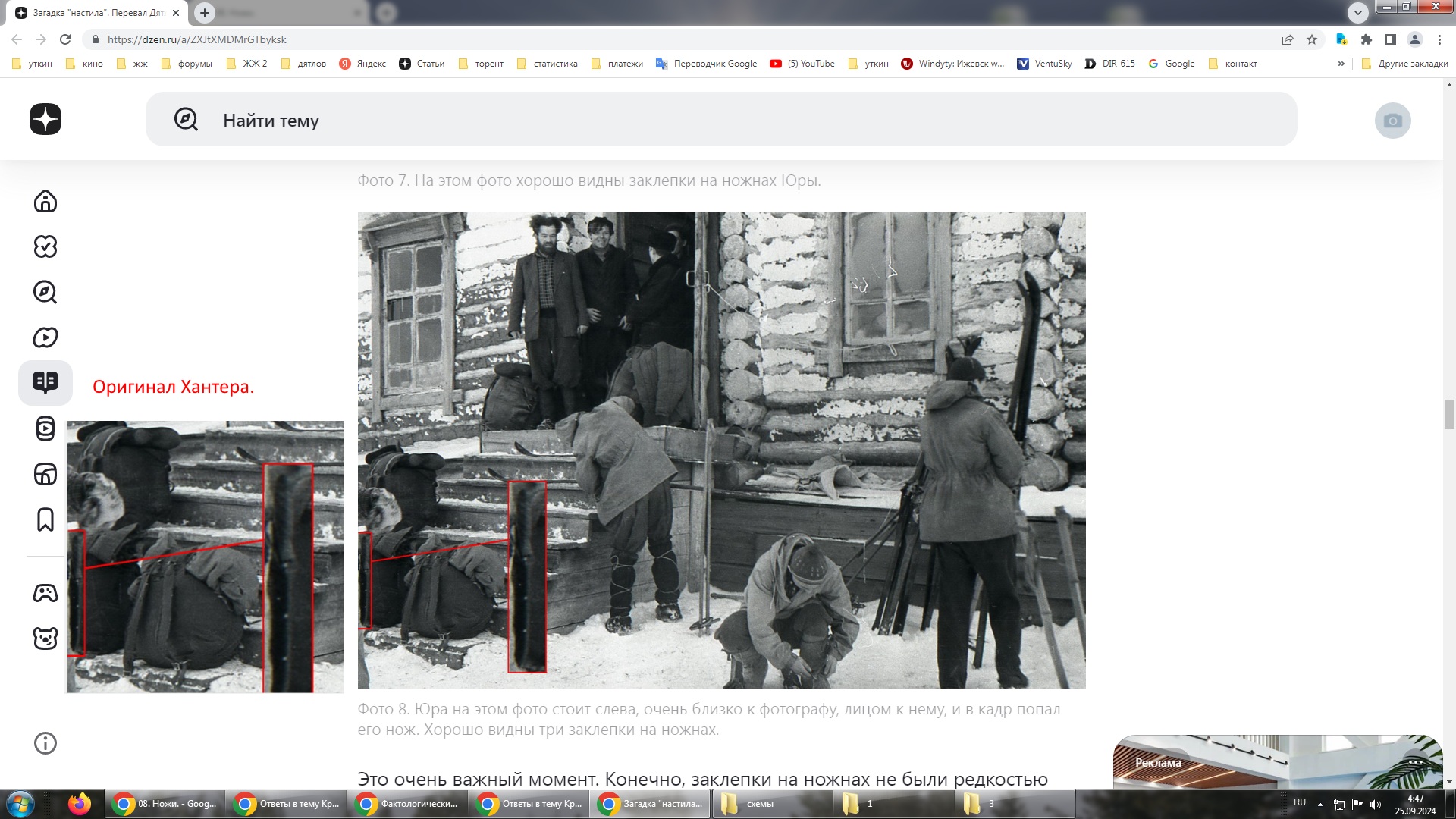Open the Explore compass icon in the sidebar
Screen dimensions: 1456x819
click(45, 292)
